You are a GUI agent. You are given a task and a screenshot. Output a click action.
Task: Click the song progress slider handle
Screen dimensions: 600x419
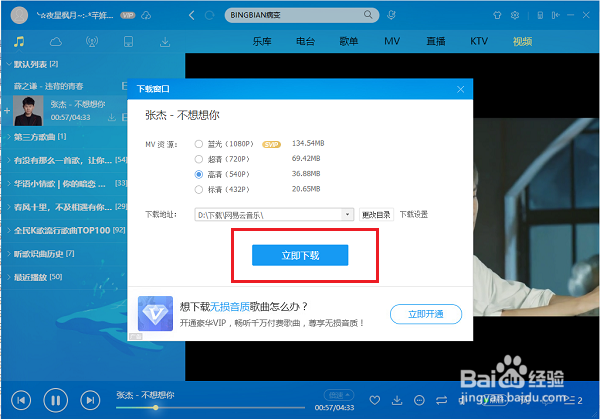click(155, 408)
